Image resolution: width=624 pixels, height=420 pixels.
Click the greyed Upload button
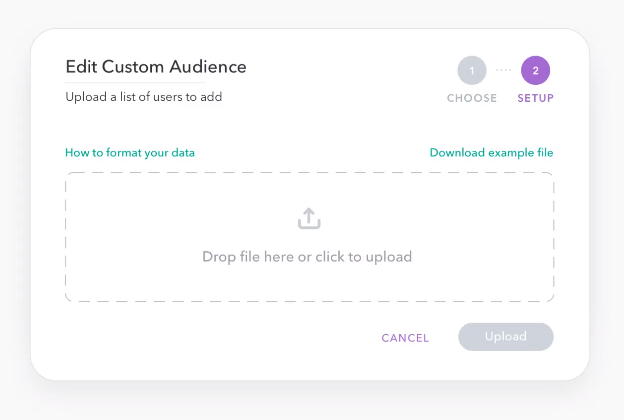(506, 337)
